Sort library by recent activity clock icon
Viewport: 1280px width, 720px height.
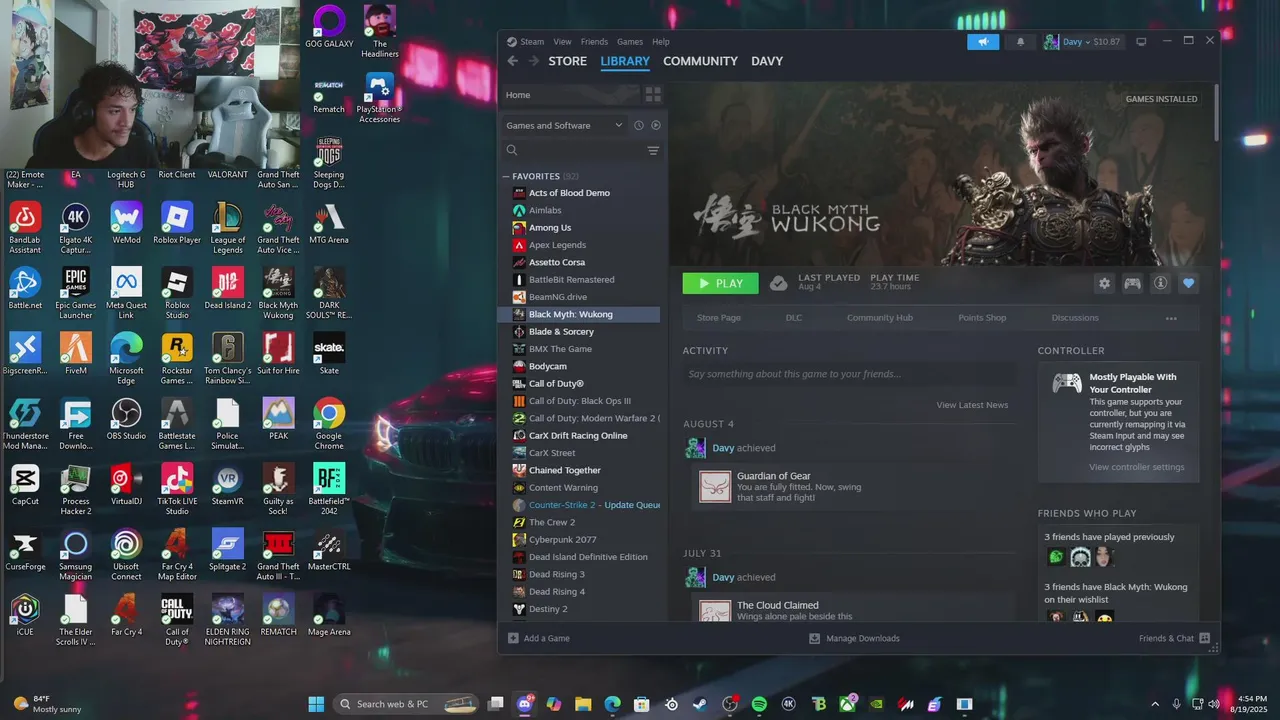point(638,125)
